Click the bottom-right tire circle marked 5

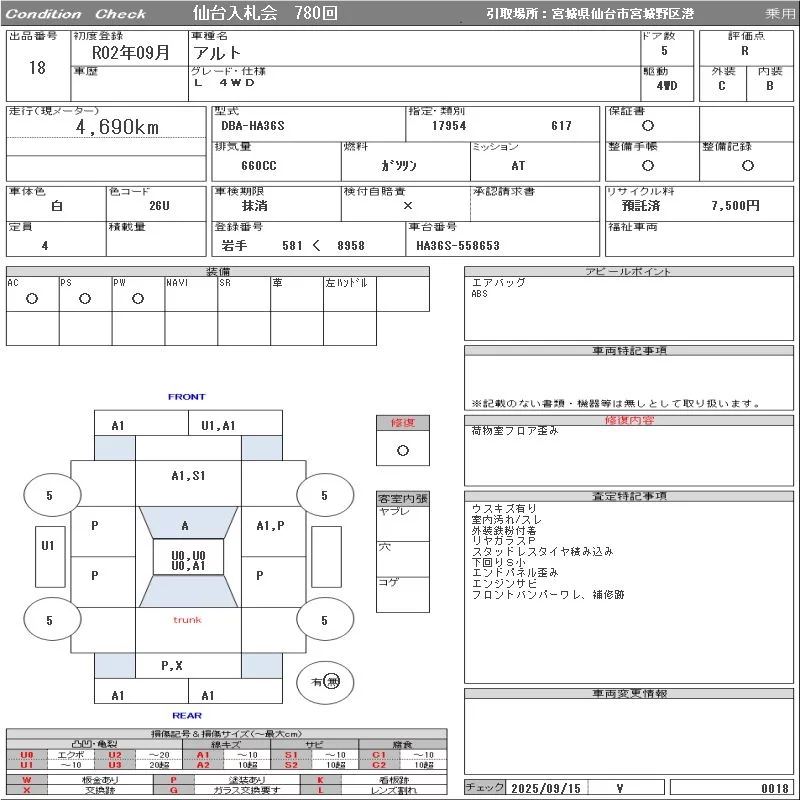click(324, 620)
